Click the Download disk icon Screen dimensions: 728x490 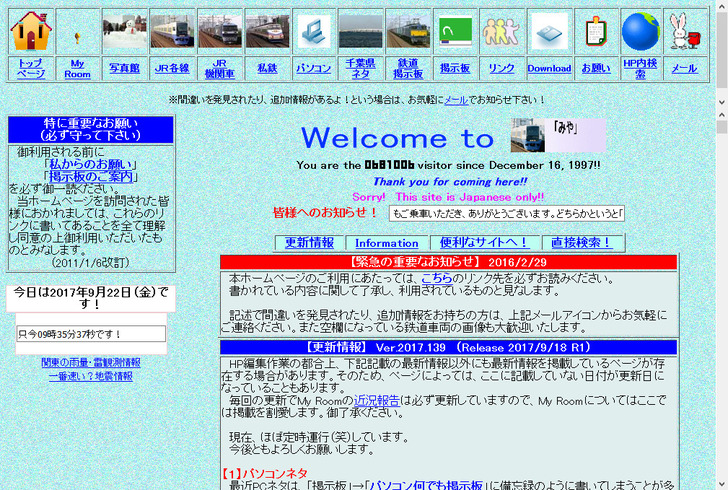pos(549,31)
